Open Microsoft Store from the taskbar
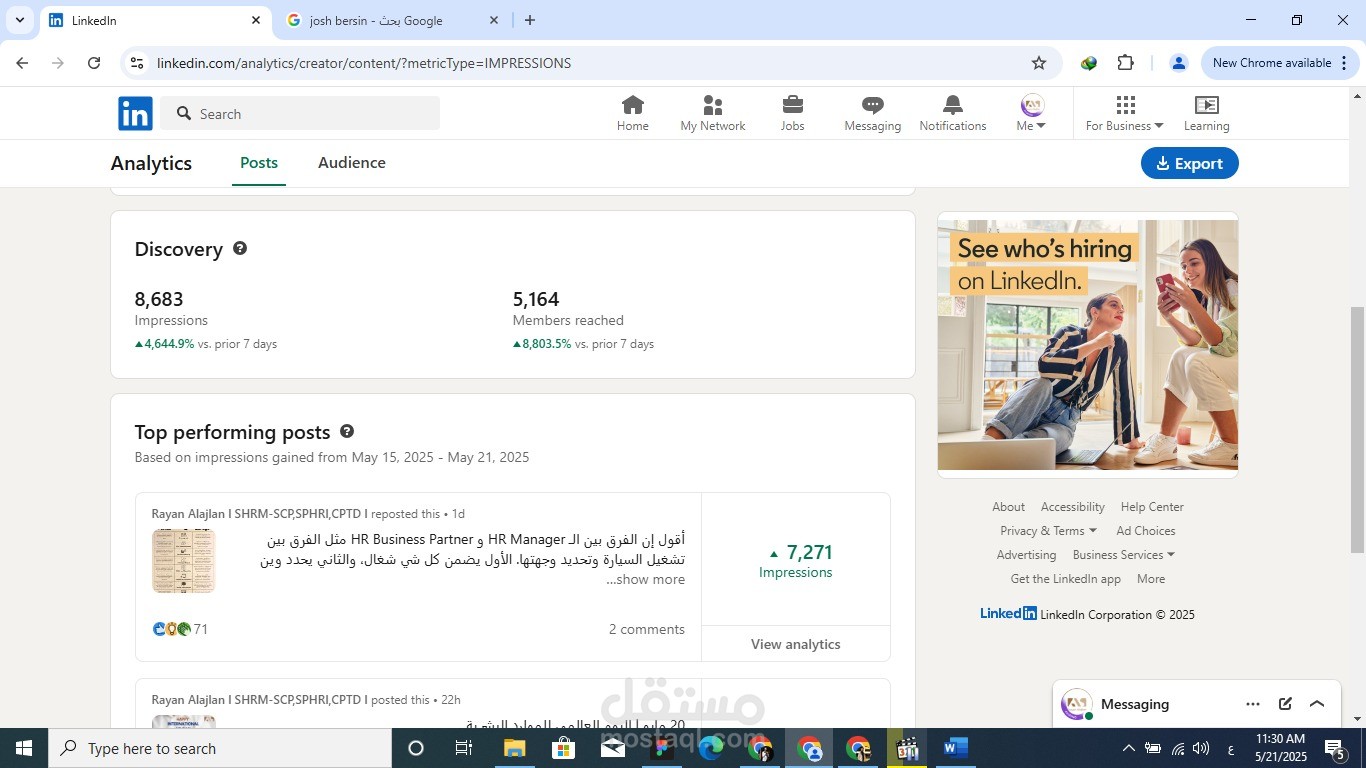This screenshot has width=1366, height=768. pyautogui.click(x=563, y=748)
